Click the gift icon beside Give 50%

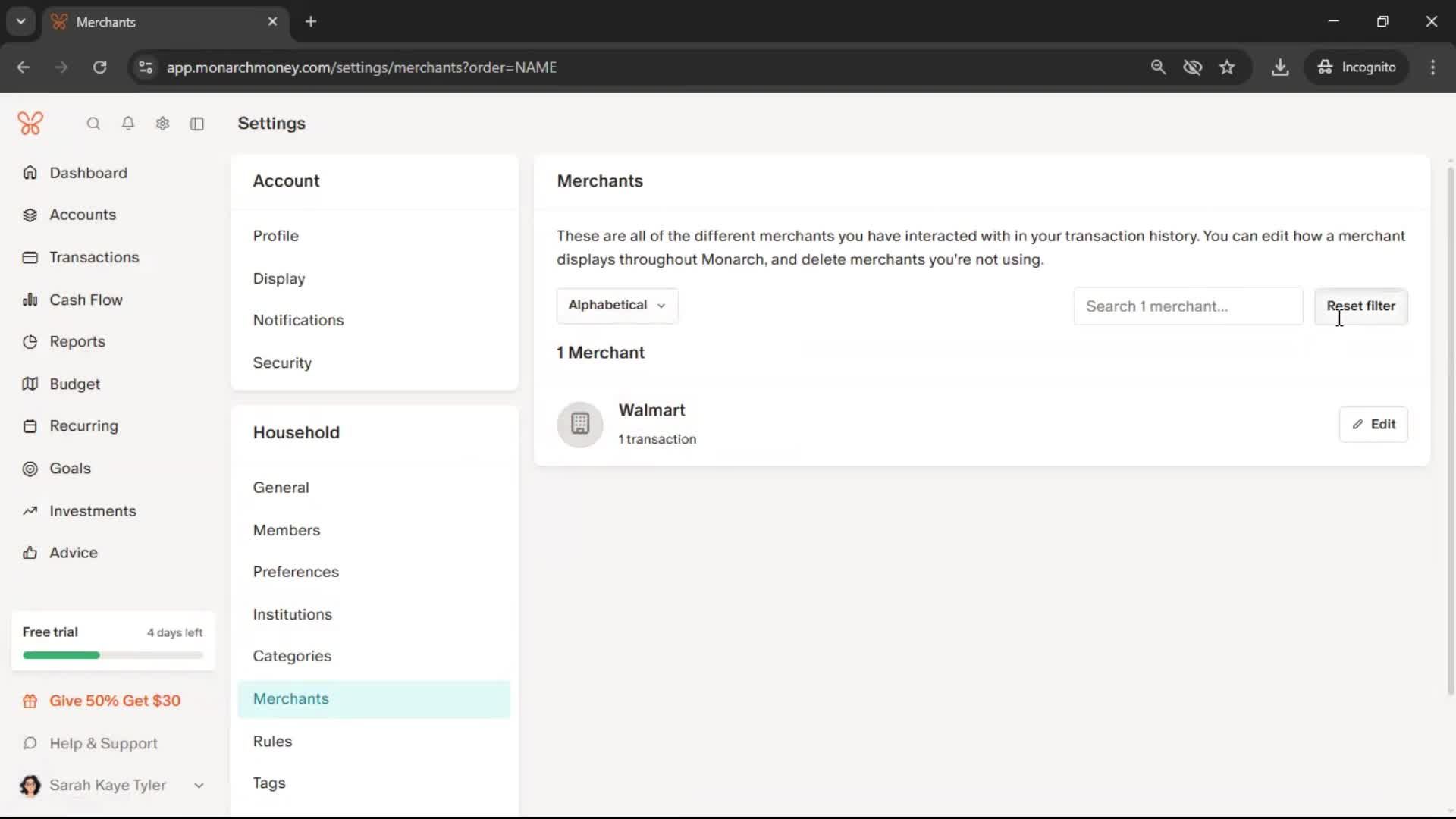coord(30,701)
